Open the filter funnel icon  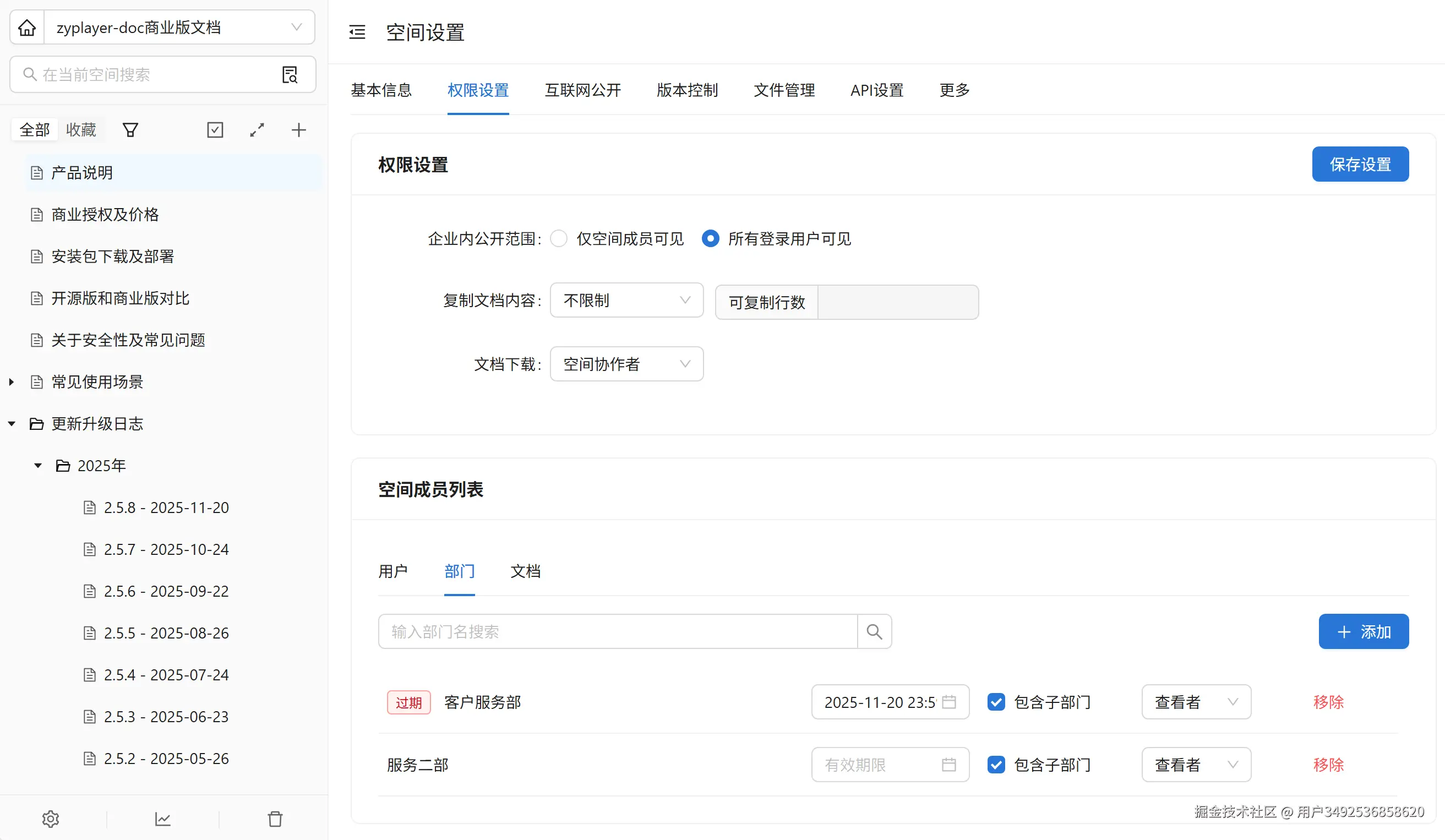pos(130,130)
